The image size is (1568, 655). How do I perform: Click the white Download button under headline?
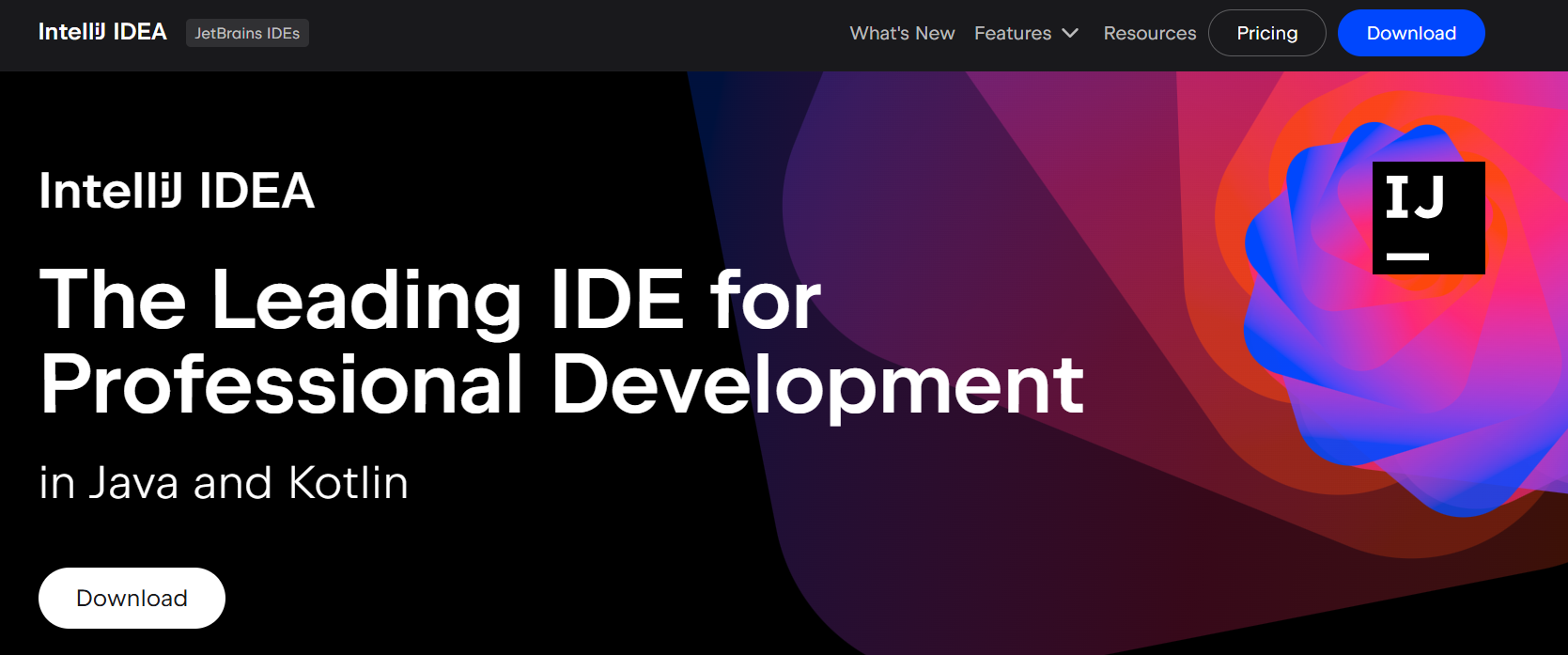click(x=132, y=598)
